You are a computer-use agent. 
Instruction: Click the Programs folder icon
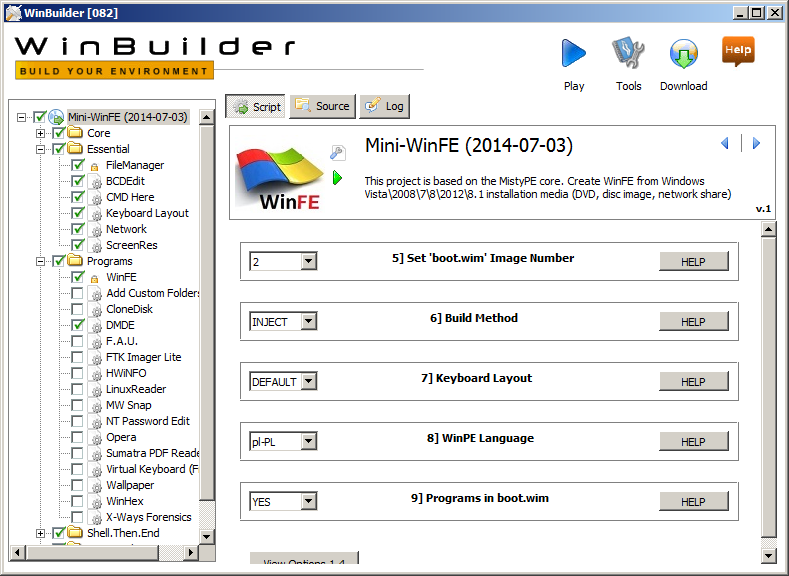(75, 261)
